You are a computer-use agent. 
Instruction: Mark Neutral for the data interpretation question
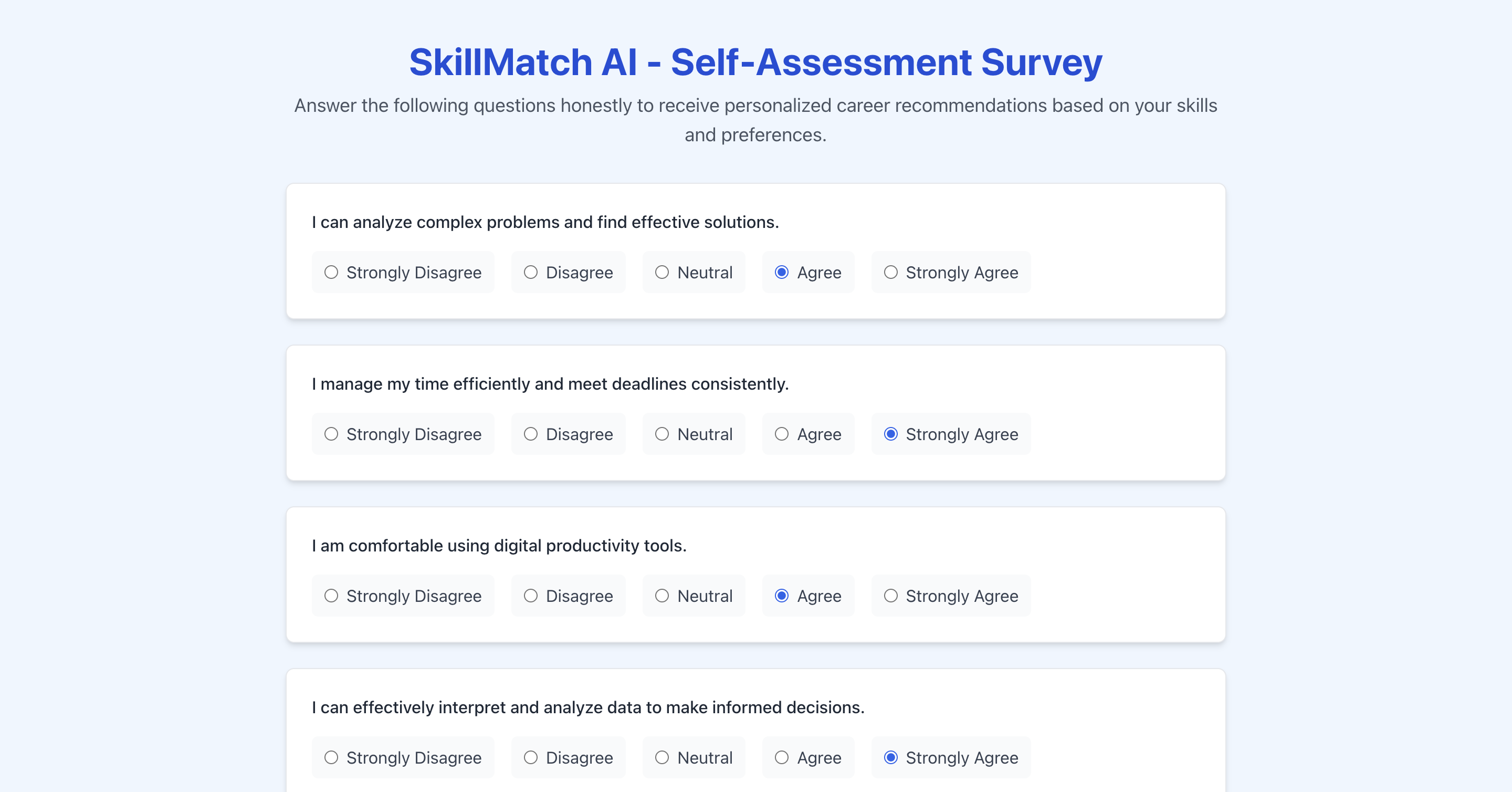662,758
